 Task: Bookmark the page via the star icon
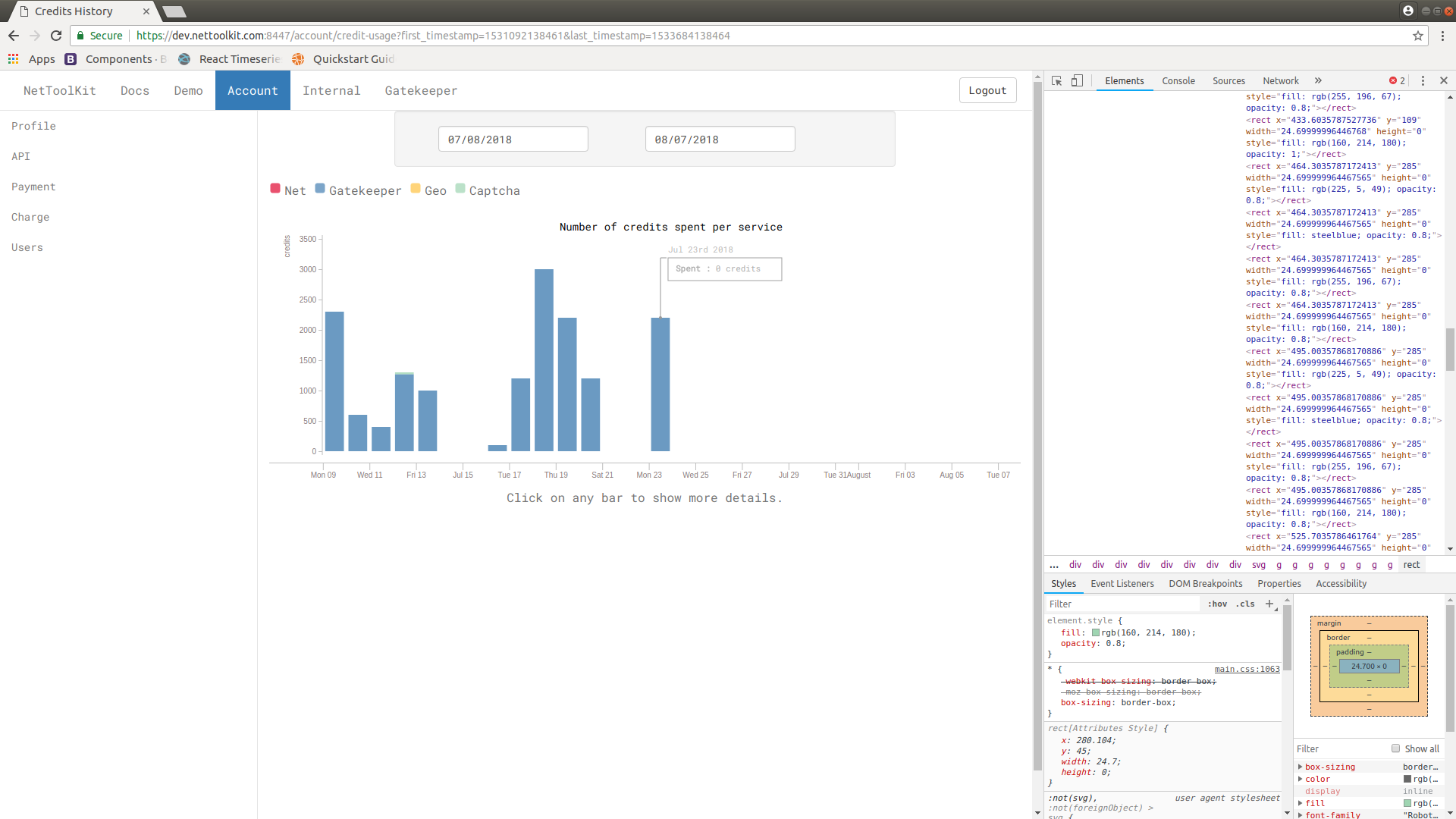1418,36
